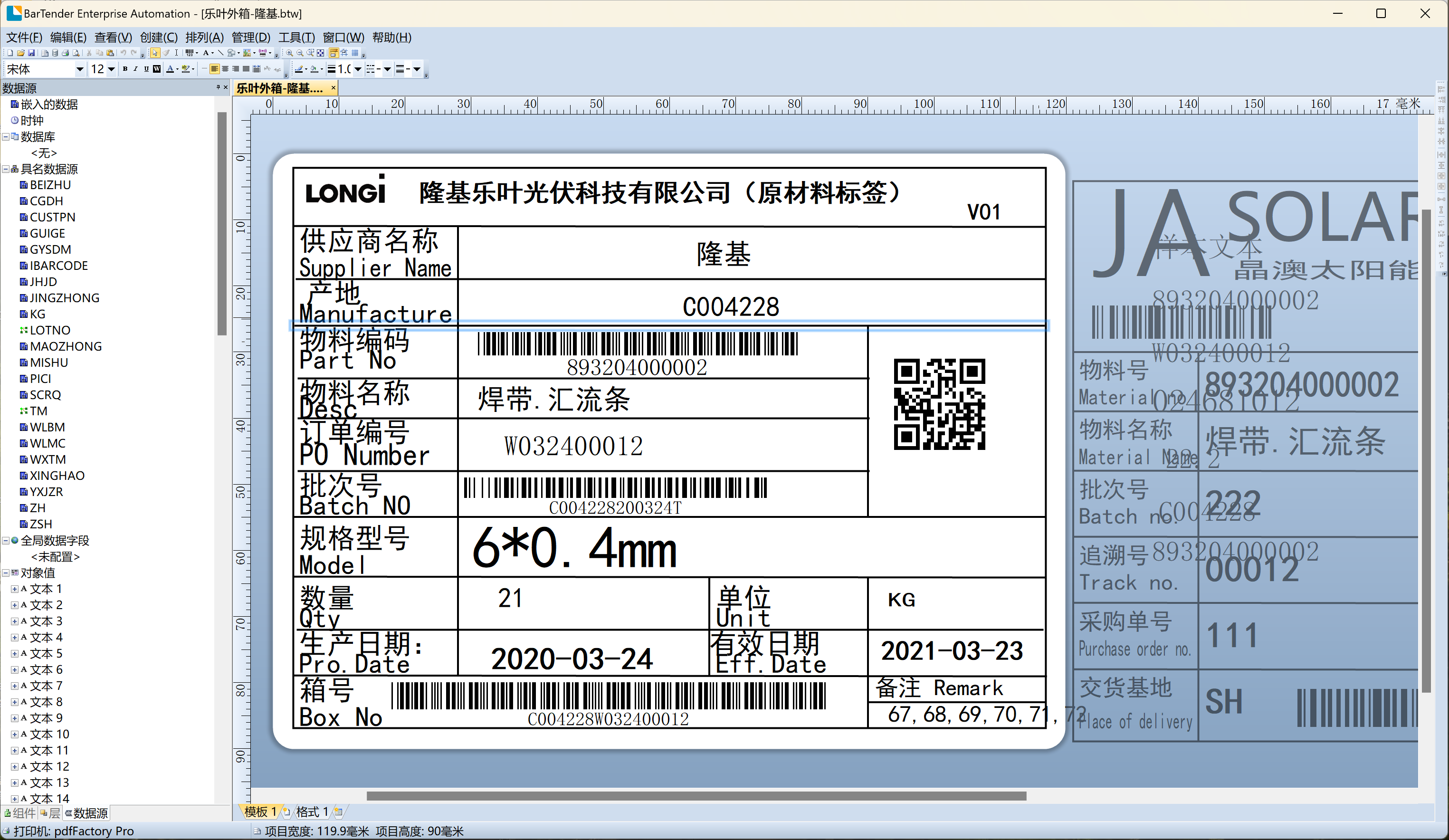This screenshot has height=840, width=1449.
Task: Pin the 数据源 panel with the pushpin
Action: (218, 87)
